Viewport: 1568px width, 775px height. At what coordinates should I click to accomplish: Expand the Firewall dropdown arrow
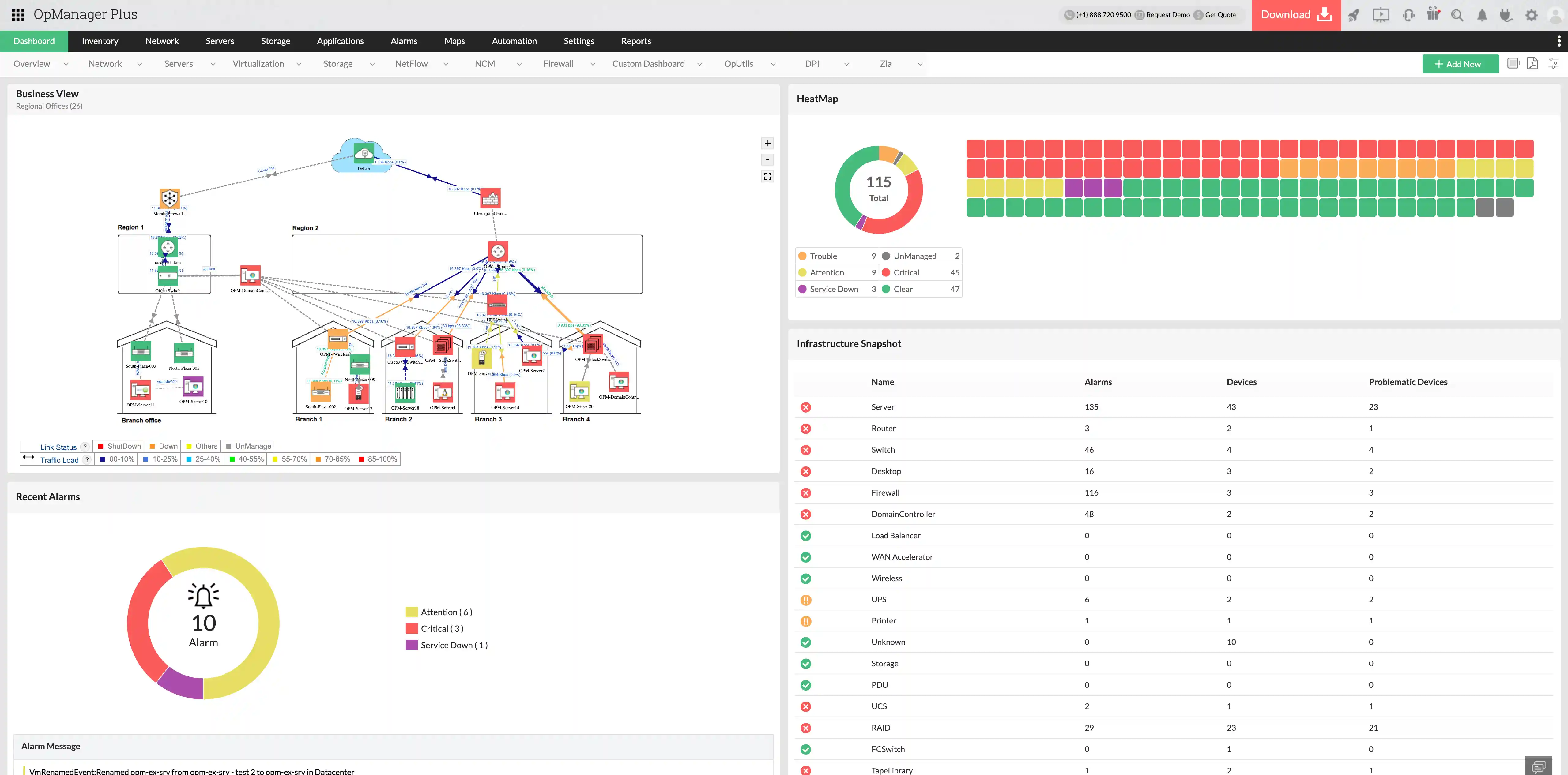pos(592,64)
